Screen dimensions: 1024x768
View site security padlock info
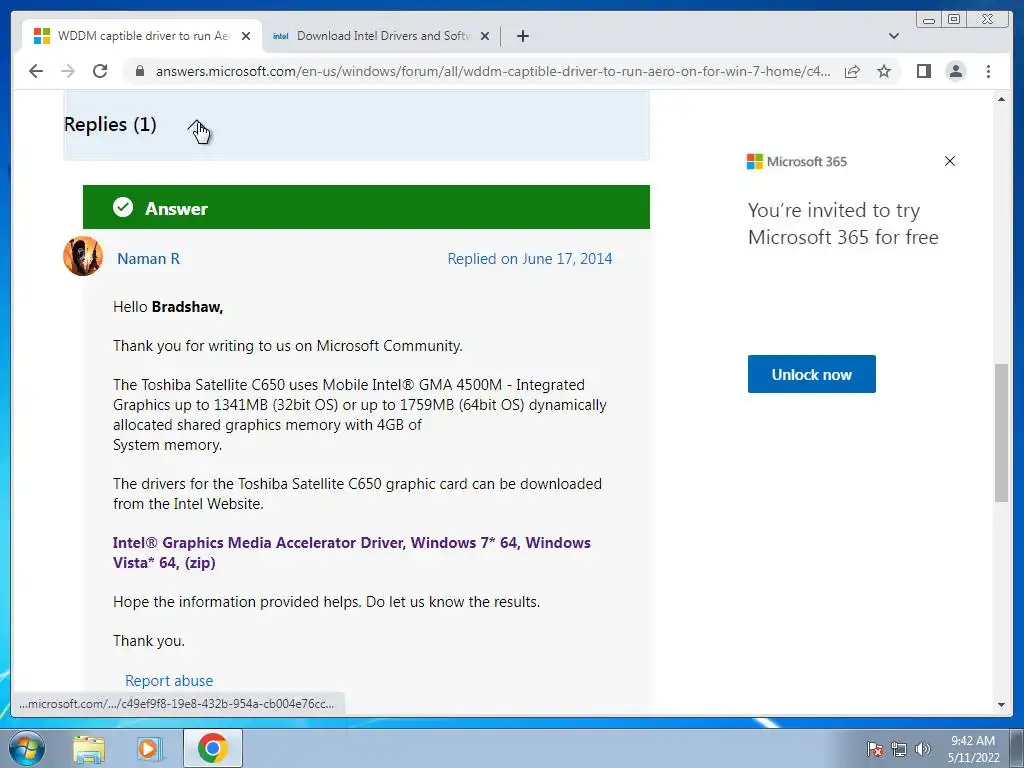pyautogui.click(x=139, y=71)
